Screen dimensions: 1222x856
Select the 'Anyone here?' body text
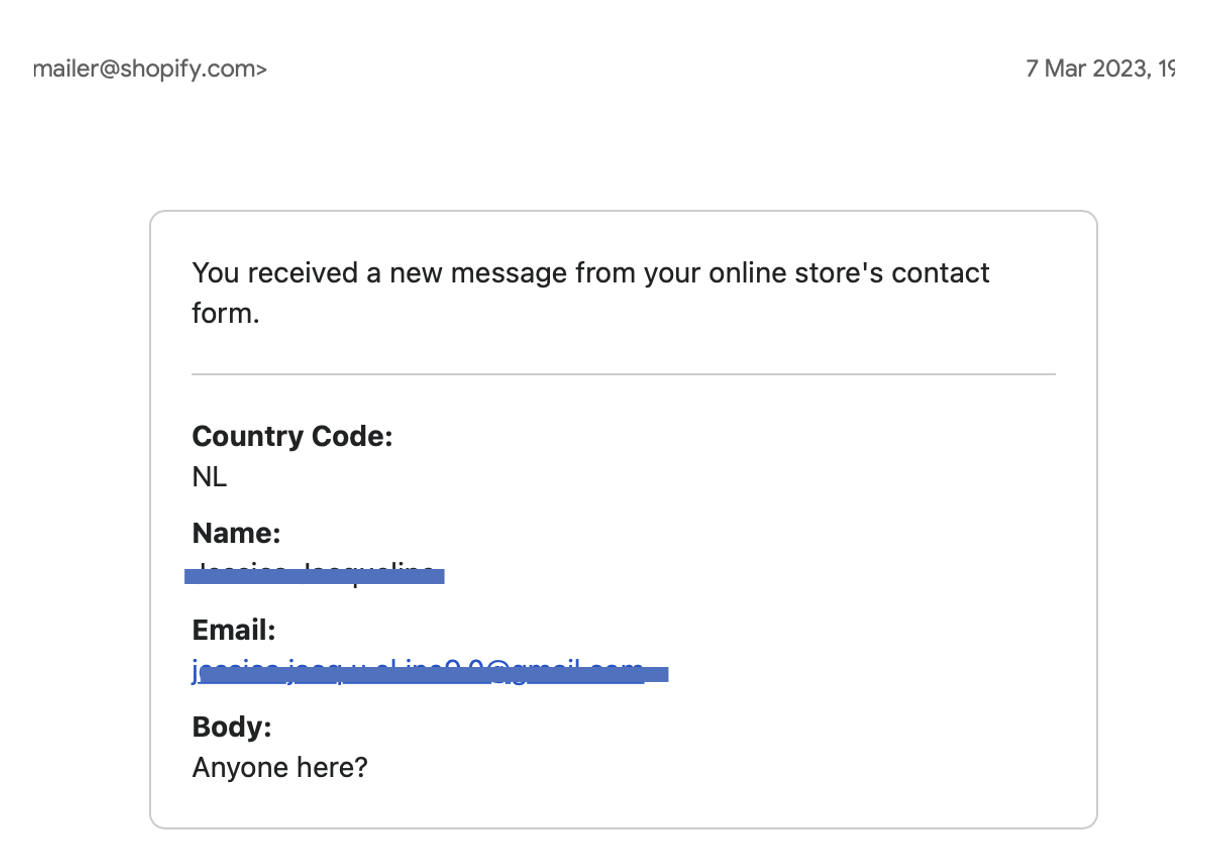pos(280,768)
